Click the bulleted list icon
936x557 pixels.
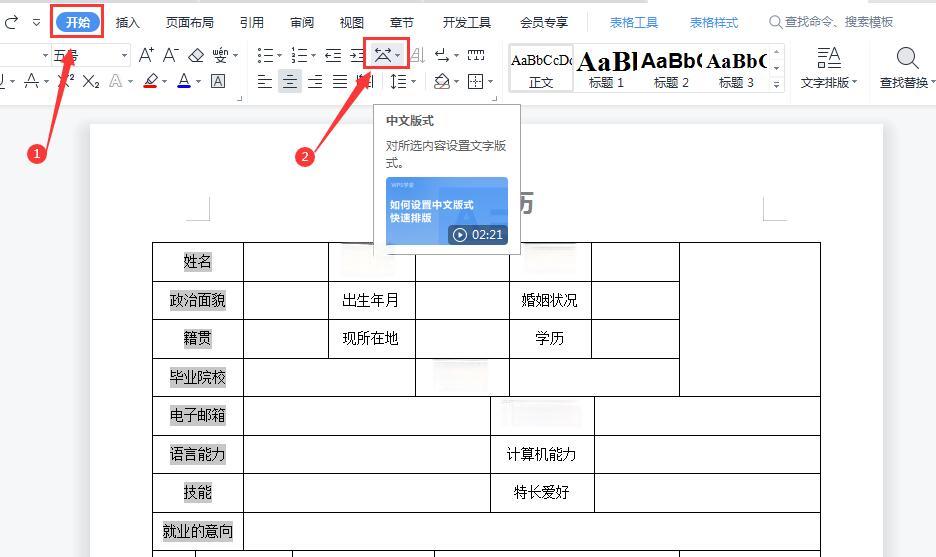[264, 55]
